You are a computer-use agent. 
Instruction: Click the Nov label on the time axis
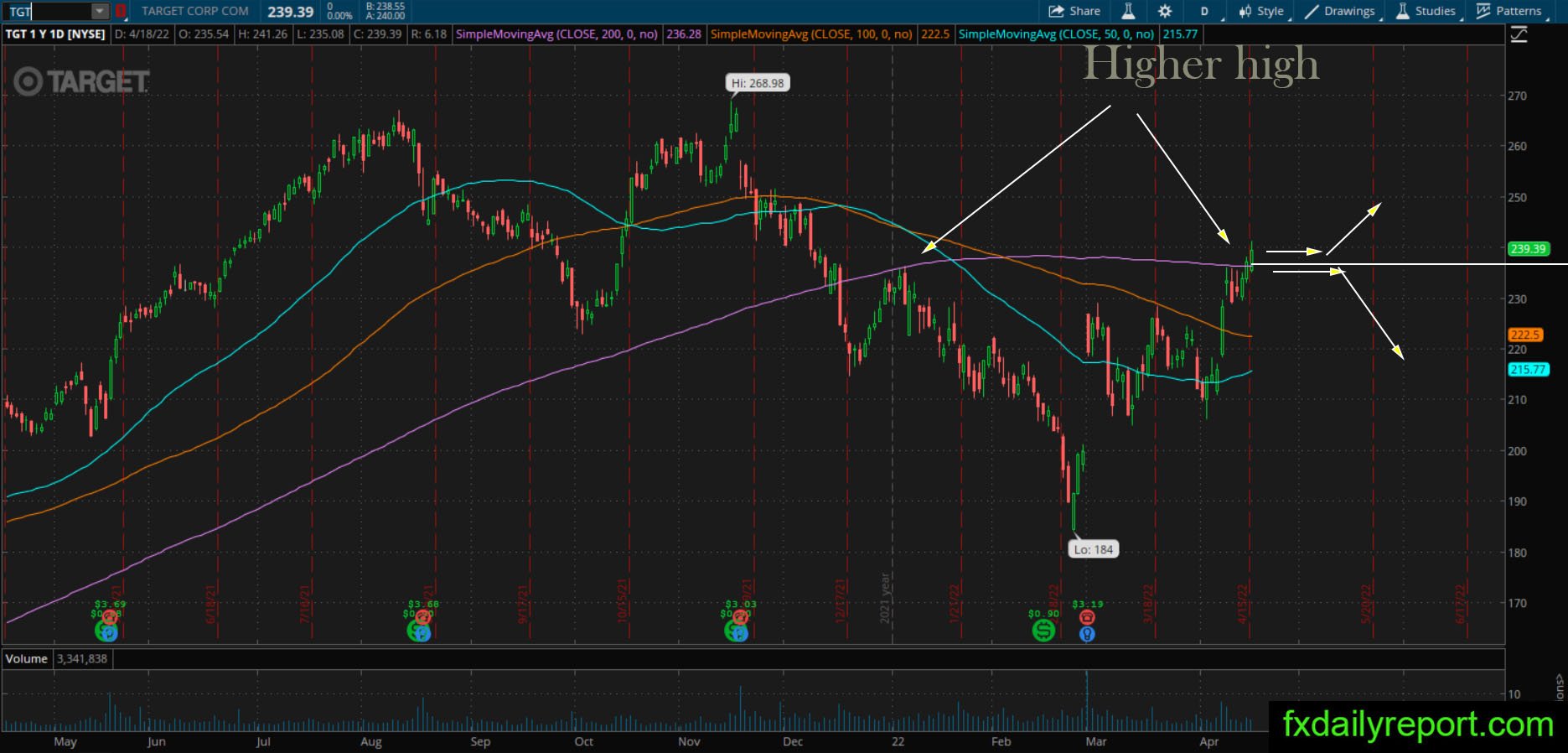689,742
